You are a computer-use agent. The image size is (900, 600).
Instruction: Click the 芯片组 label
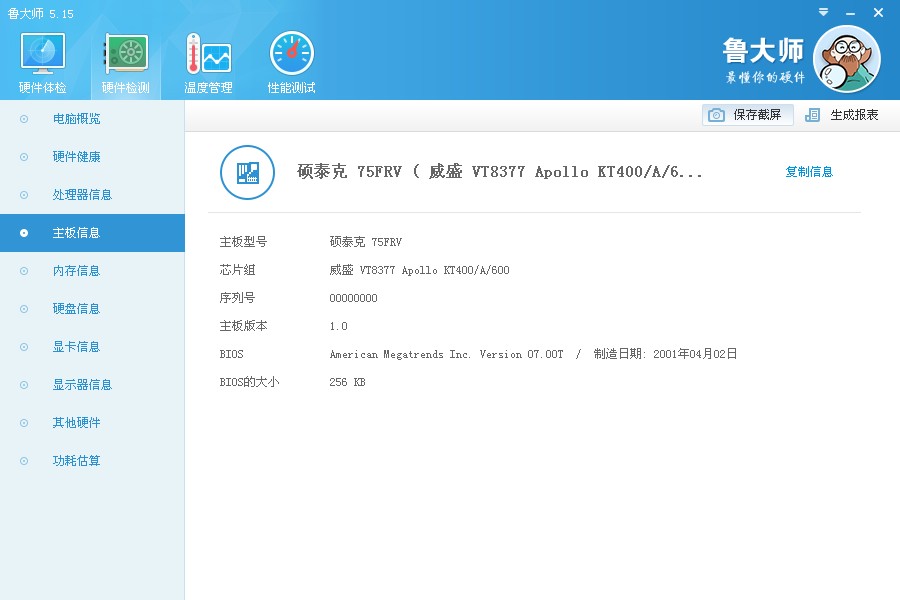tap(237, 270)
